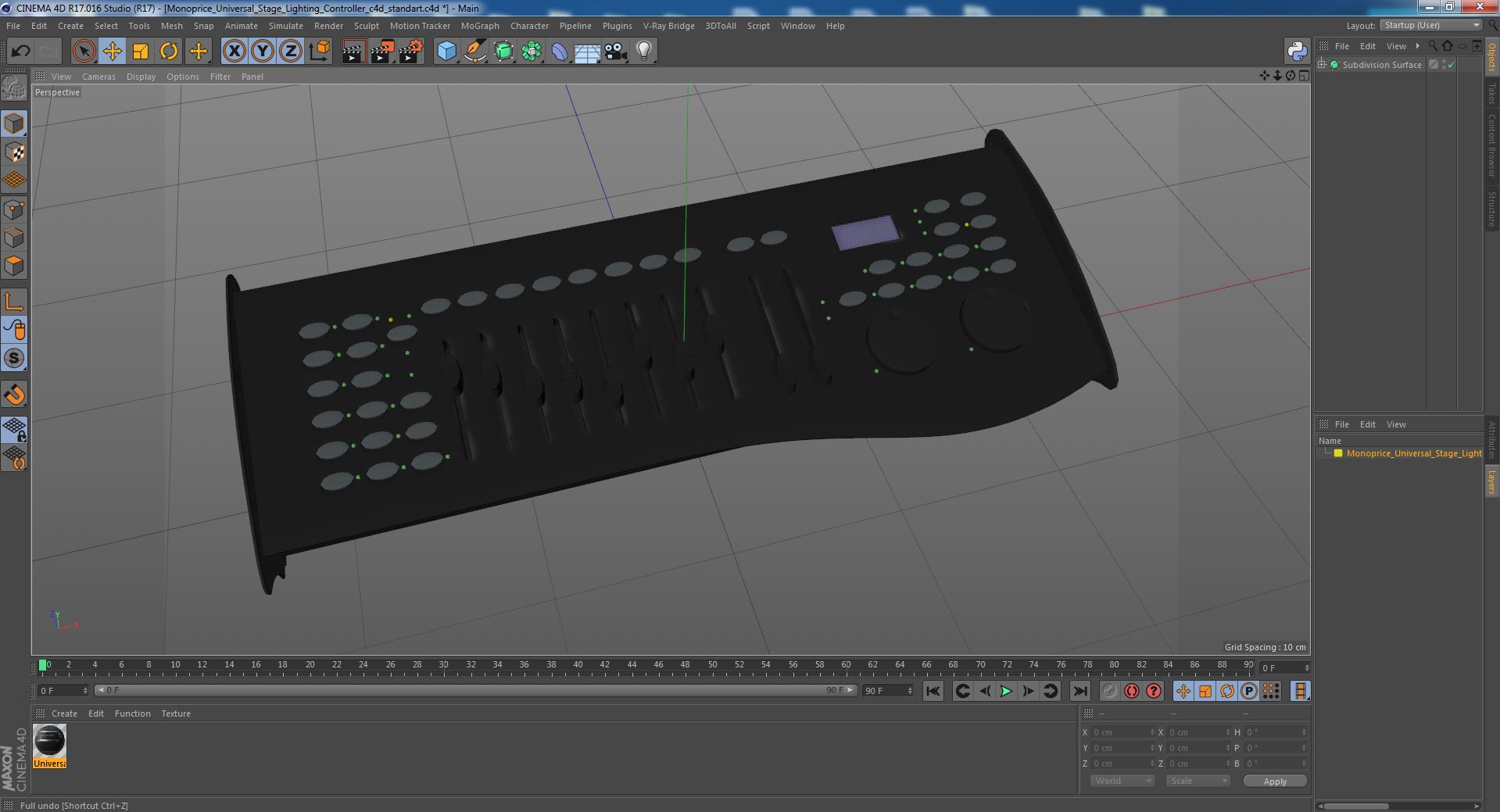The height and width of the screenshot is (812, 1500).
Task: Open the Takes side tab
Action: 1491,94
